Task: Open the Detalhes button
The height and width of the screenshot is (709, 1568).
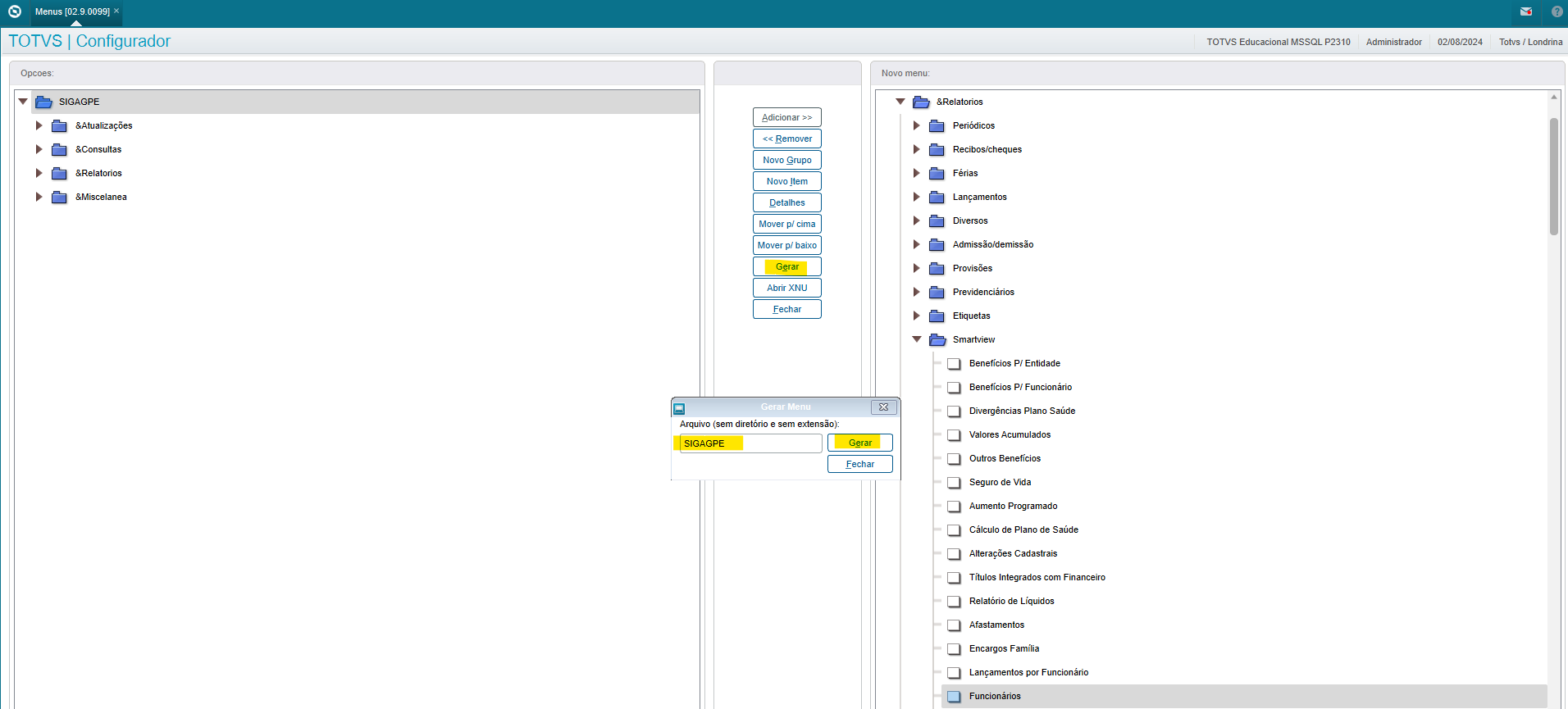Action: click(787, 202)
